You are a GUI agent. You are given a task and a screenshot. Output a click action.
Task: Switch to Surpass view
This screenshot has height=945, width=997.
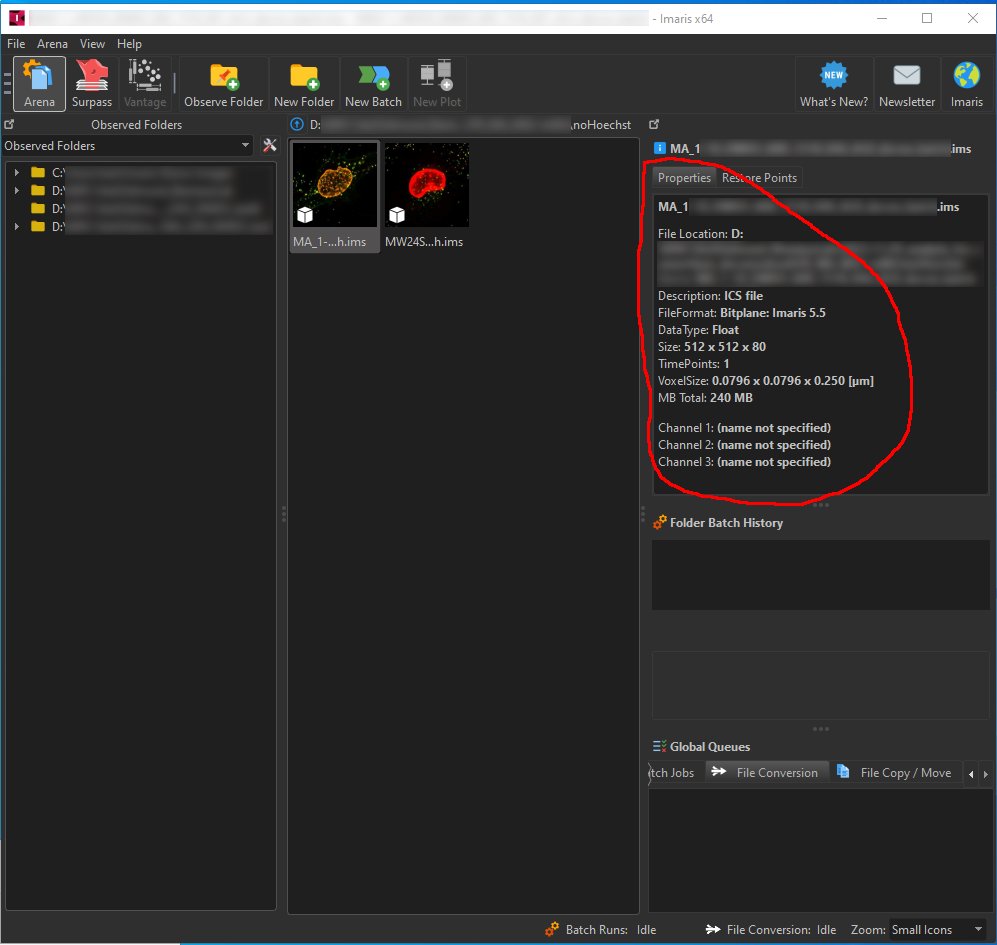tap(91, 83)
